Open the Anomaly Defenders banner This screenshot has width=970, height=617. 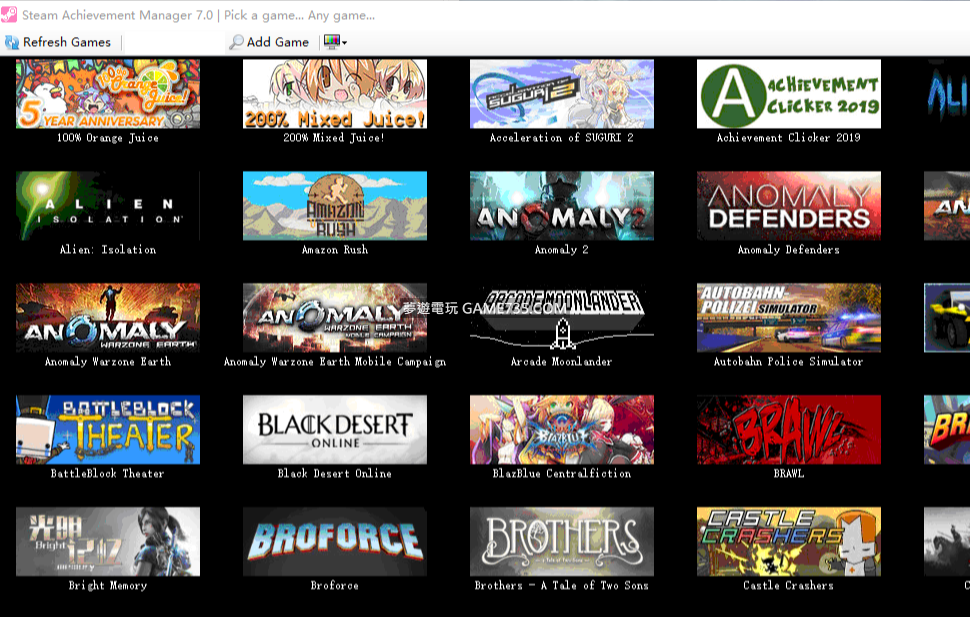789,205
